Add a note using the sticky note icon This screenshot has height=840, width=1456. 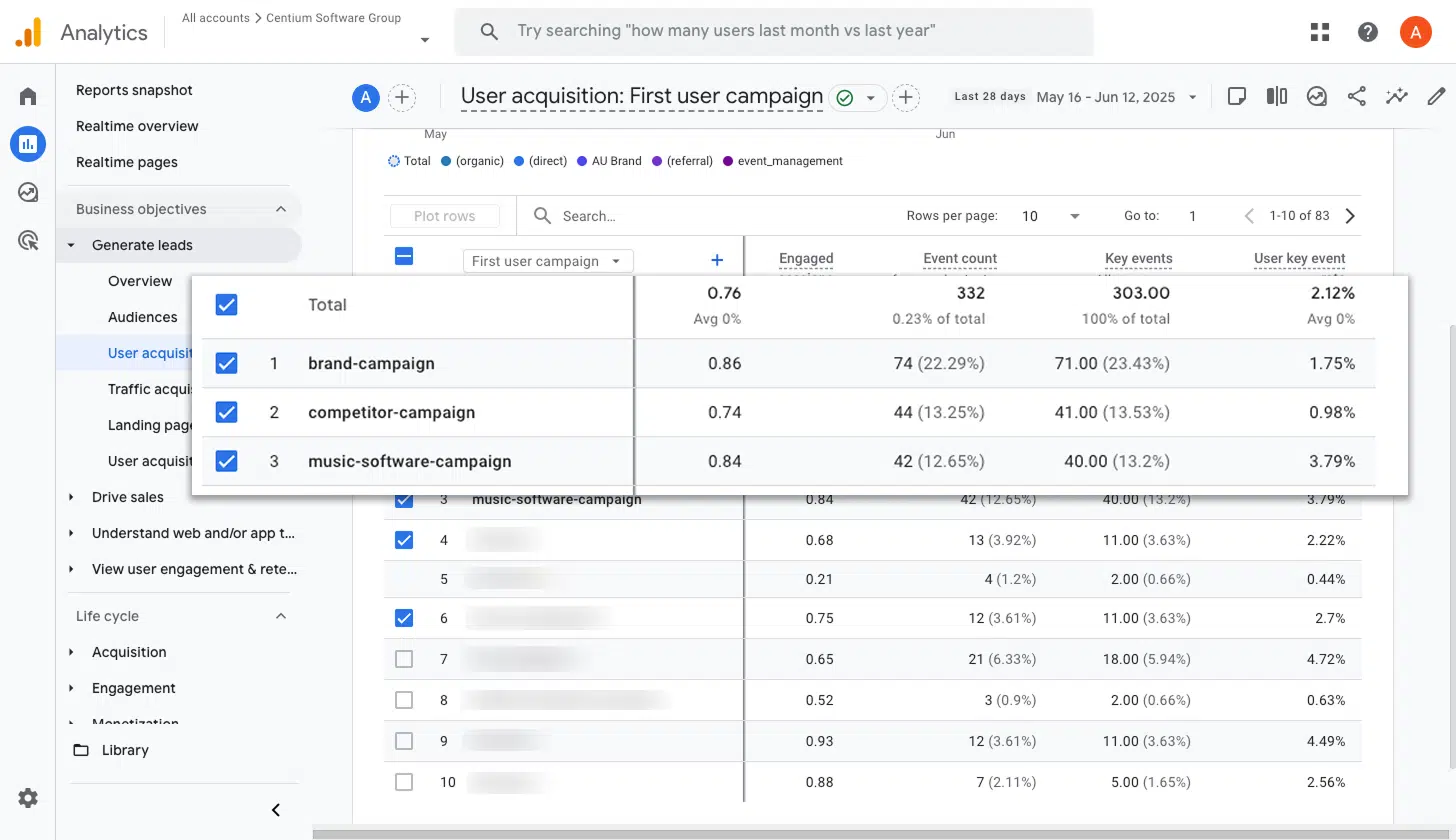point(1237,96)
